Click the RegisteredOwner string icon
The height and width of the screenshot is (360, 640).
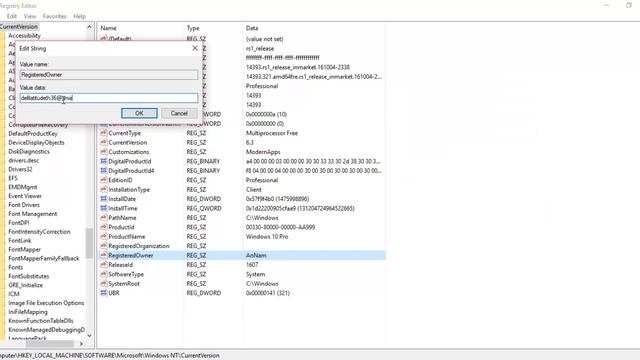[104, 255]
